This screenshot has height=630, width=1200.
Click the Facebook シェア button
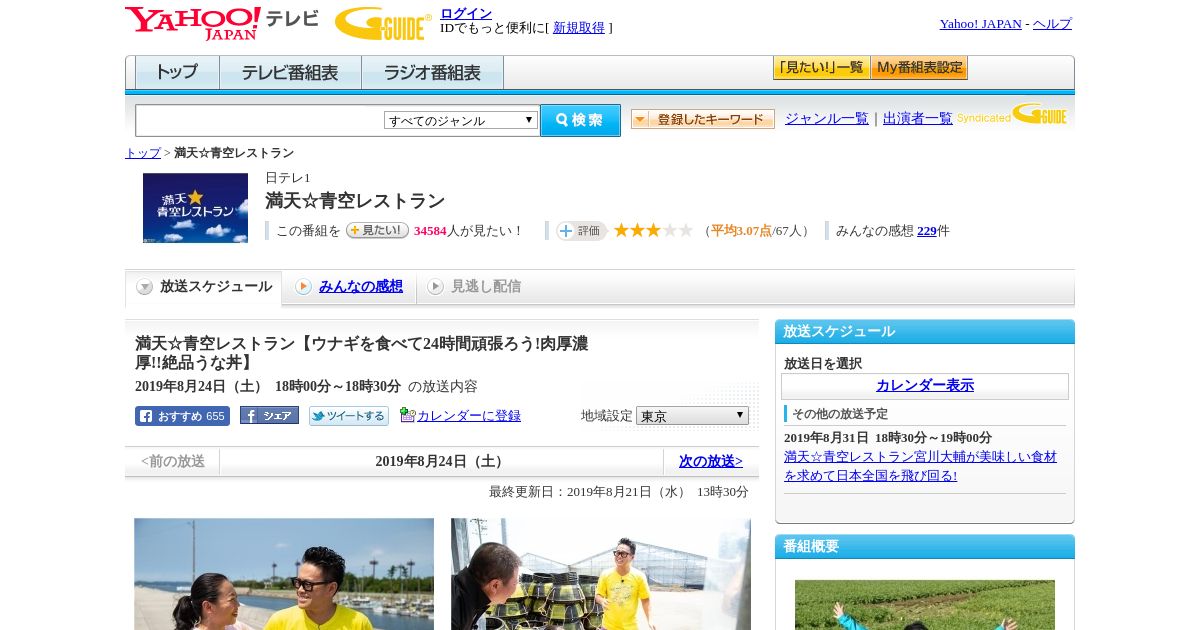pos(269,415)
